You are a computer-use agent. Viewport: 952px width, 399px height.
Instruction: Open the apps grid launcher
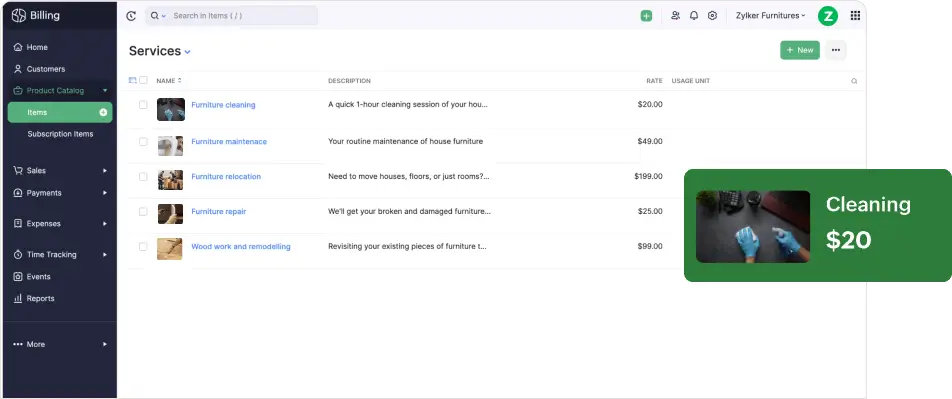(x=855, y=16)
